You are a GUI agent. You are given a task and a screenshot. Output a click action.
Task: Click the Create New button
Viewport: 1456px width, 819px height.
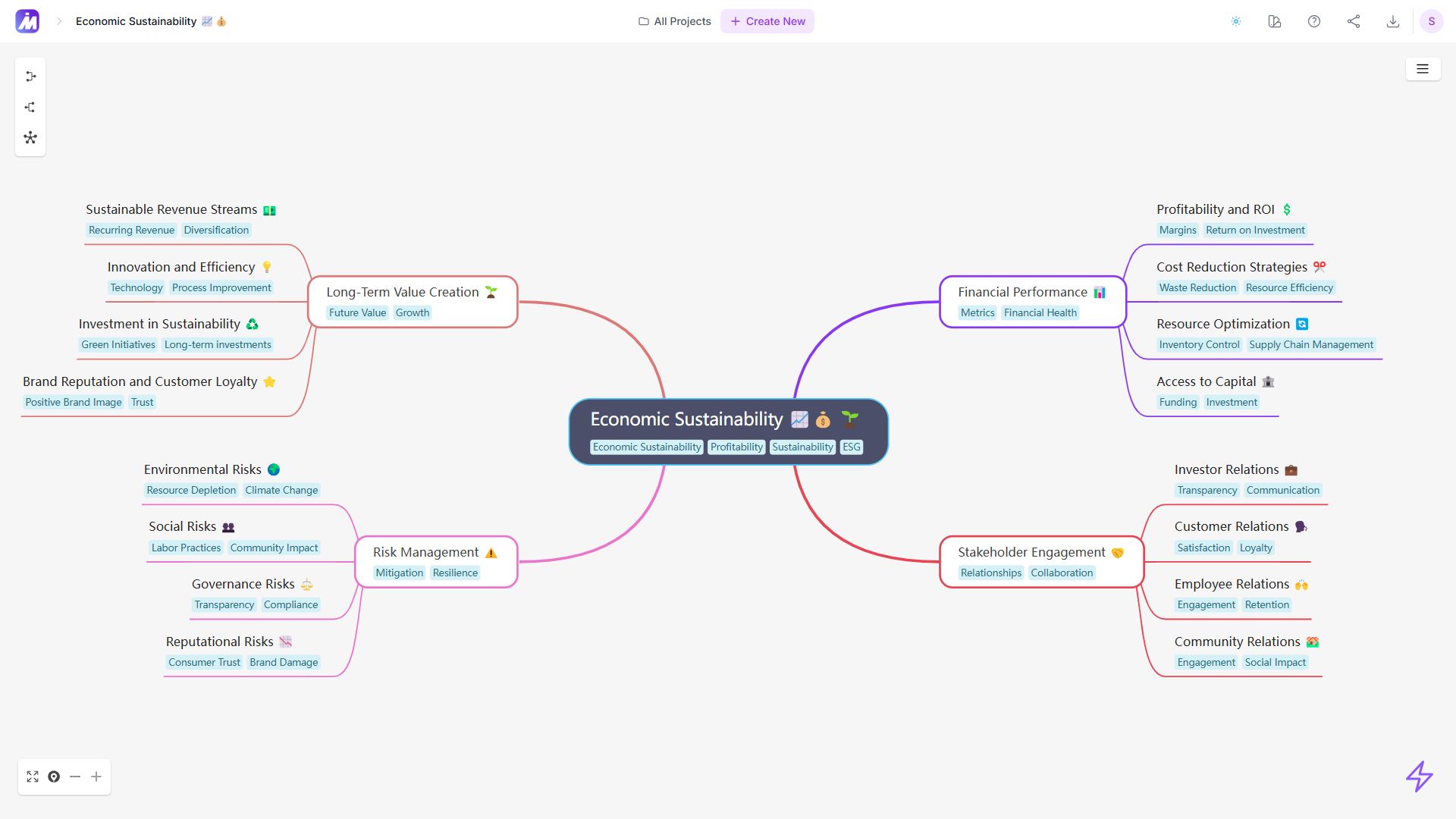coord(769,21)
